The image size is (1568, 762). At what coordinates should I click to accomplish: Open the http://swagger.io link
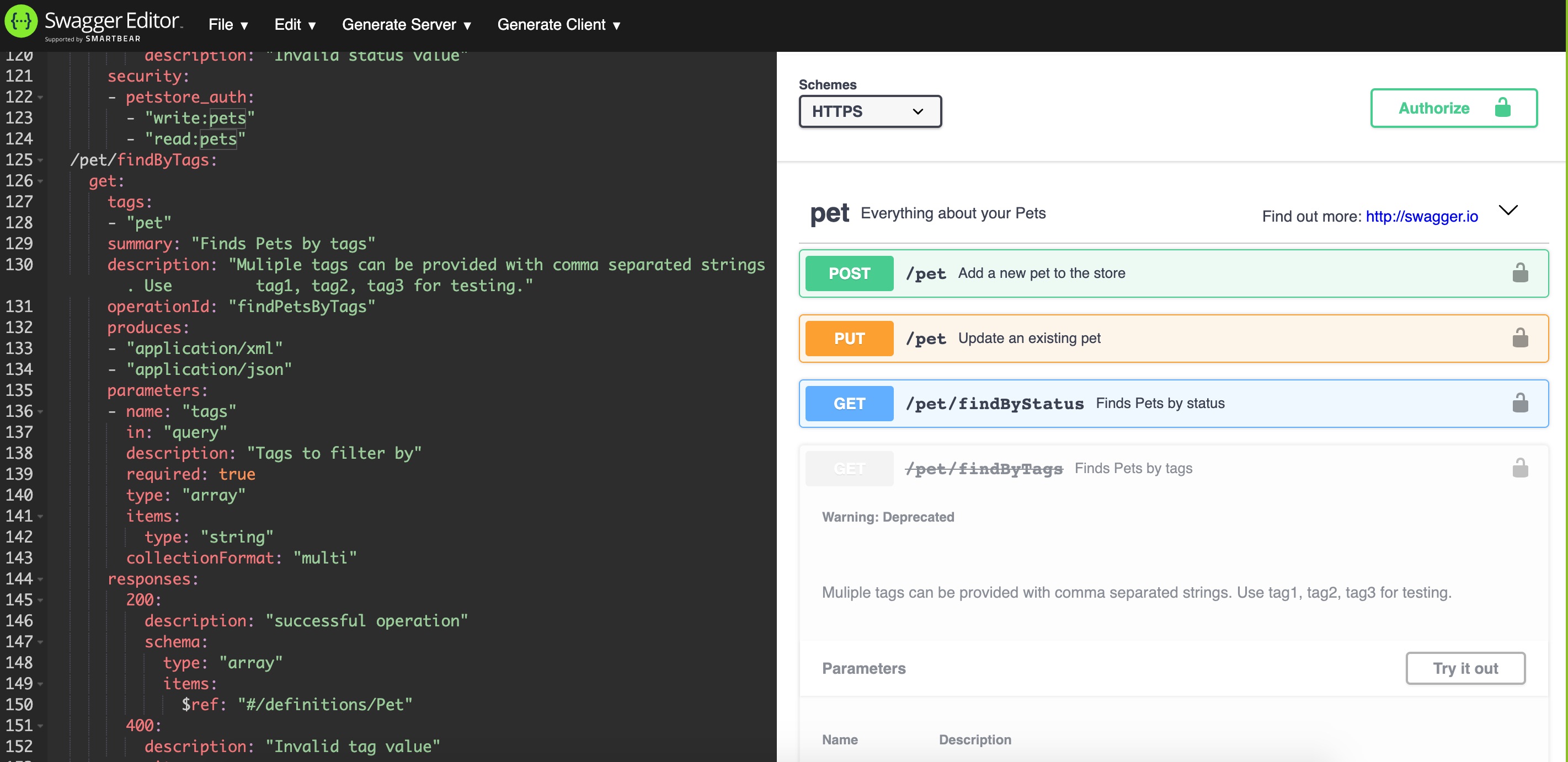(x=1421, y=217)
